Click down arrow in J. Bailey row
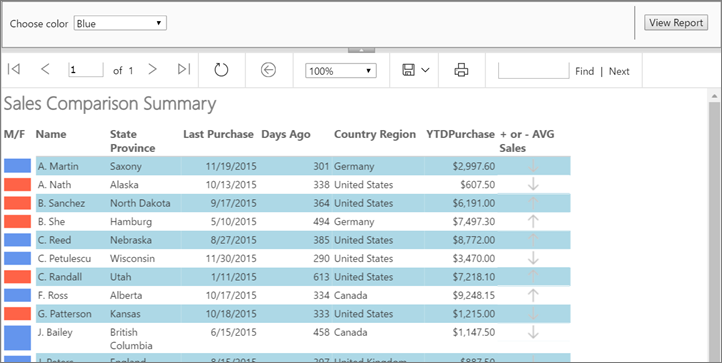The image size is (722, 363). tap(533, 332)
